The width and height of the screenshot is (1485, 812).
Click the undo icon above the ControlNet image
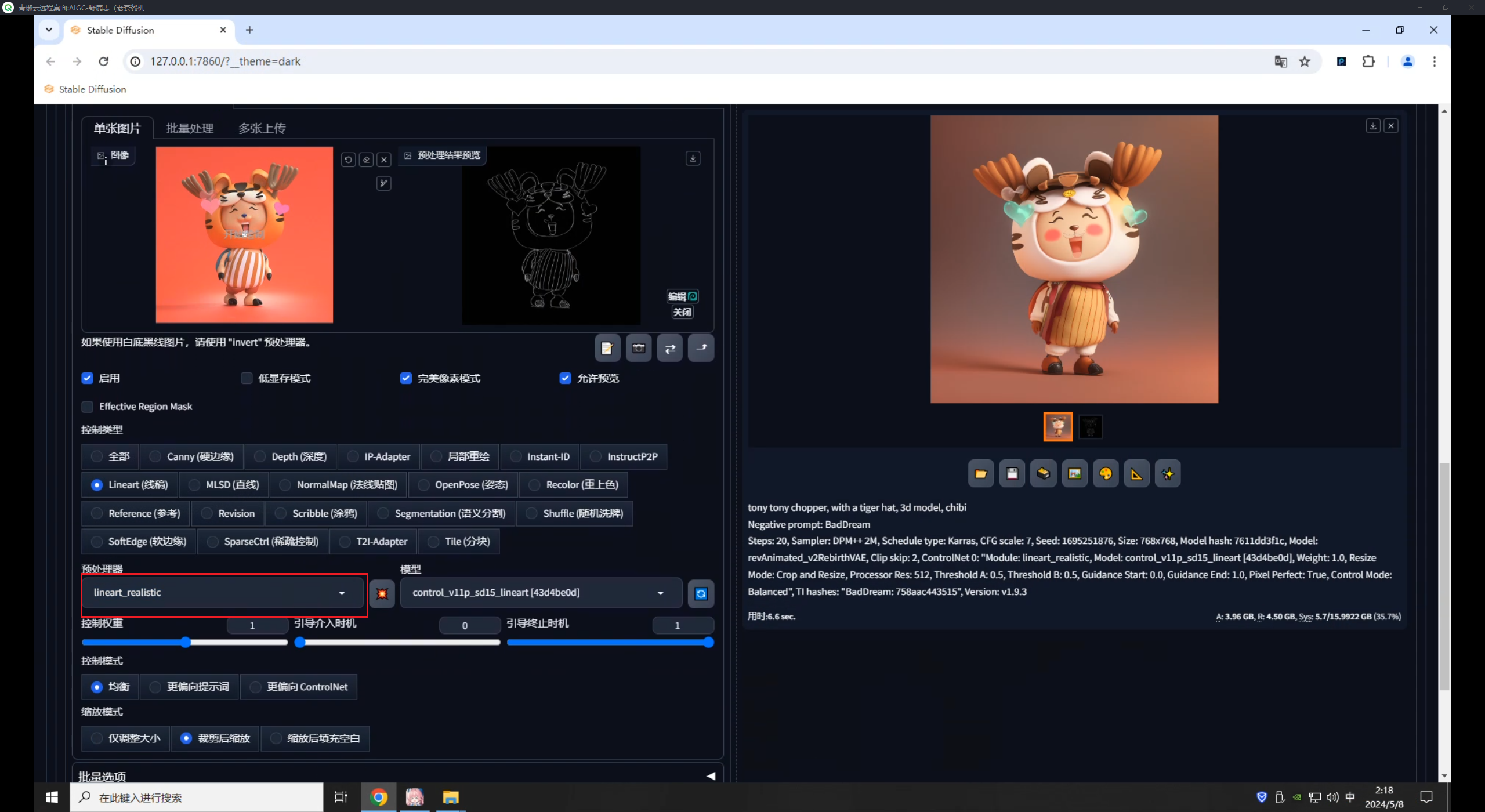click(x=348, y=159)
